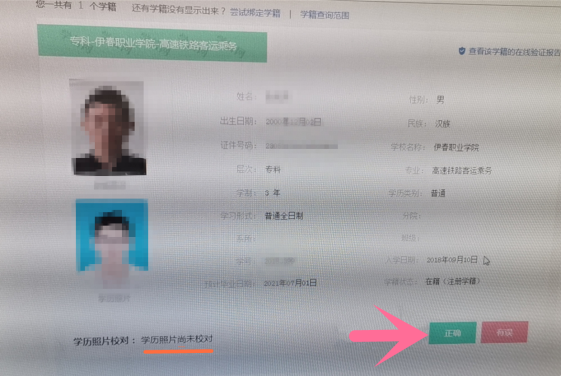This screenshot has width=562, height=377.
Task: Click the blue shield verification icon
Action: coord(462,51)
